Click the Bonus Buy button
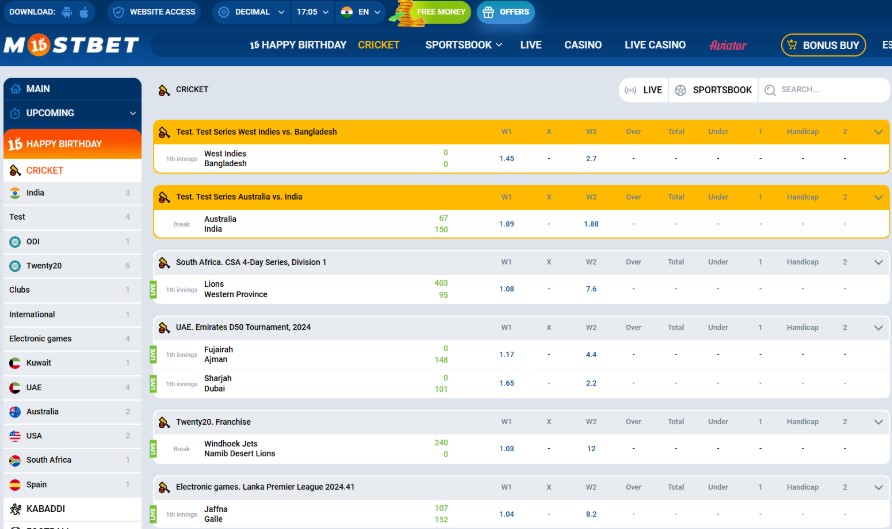 click(x=823, y=45)
